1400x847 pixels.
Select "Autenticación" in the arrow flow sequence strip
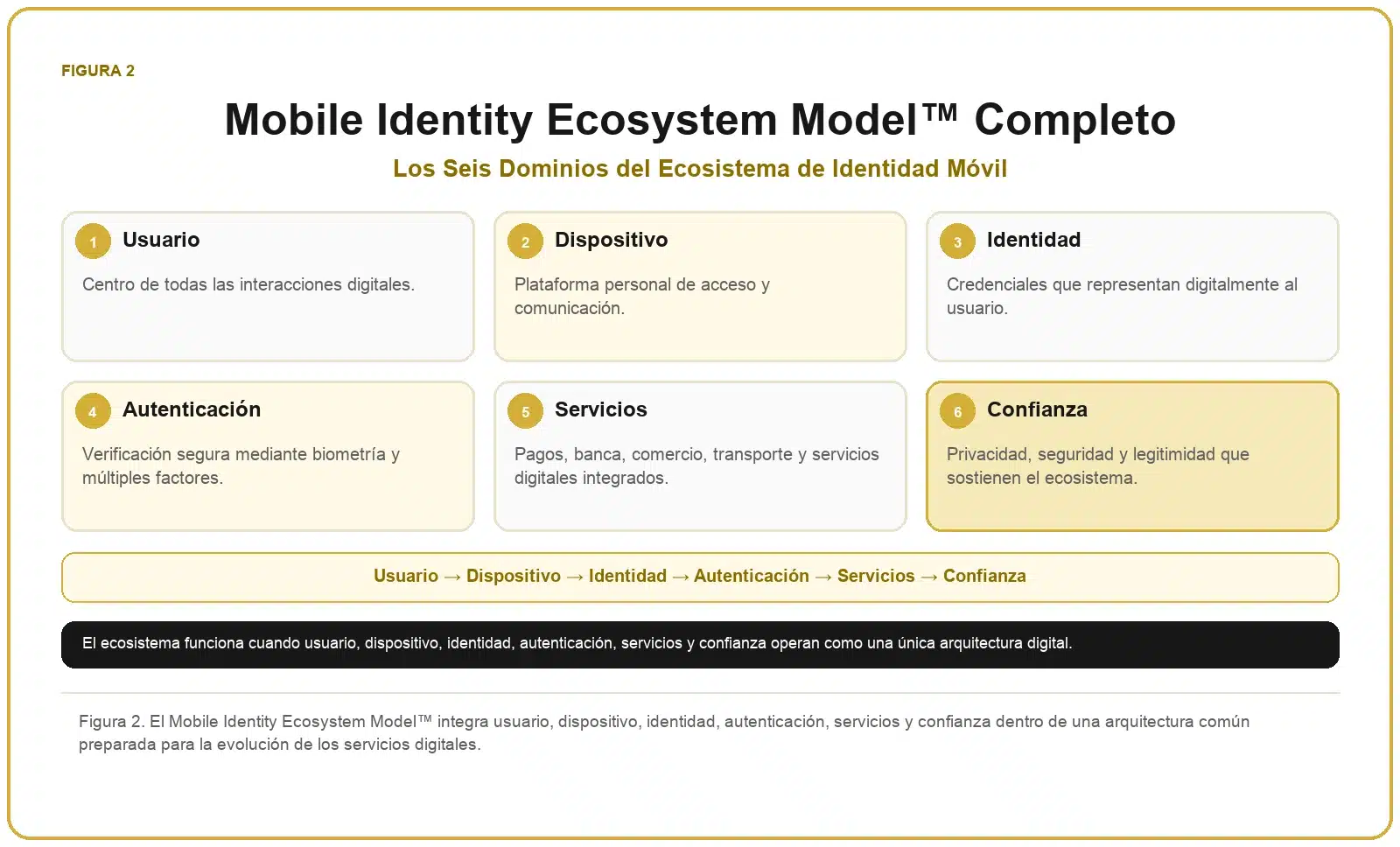pyautogui.click(x=752, y=576)
